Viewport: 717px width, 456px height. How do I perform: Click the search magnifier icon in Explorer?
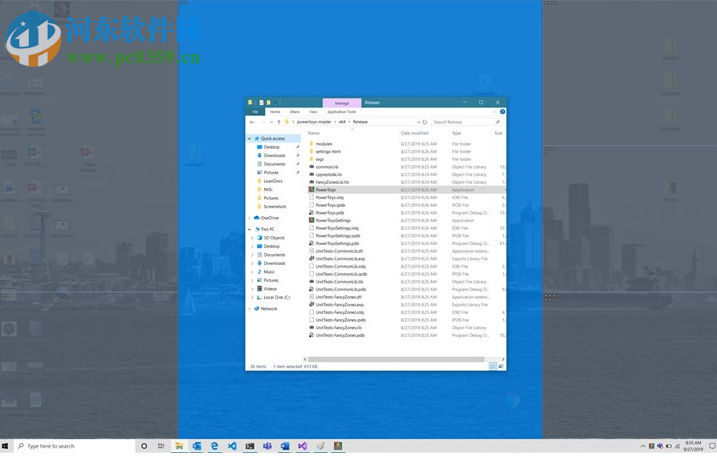pos(498,122)
